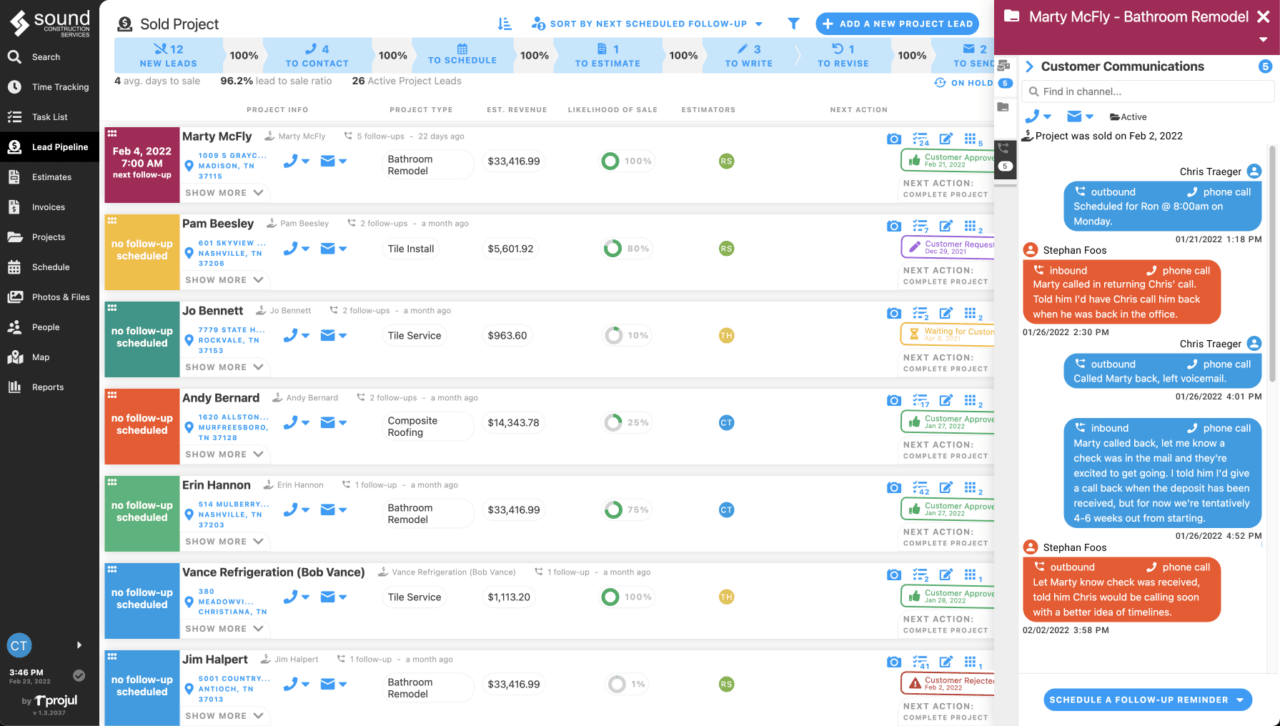Expand Show More on Pam Beesley's lead
The image size is (1280, 726).
tap(224, 280)
